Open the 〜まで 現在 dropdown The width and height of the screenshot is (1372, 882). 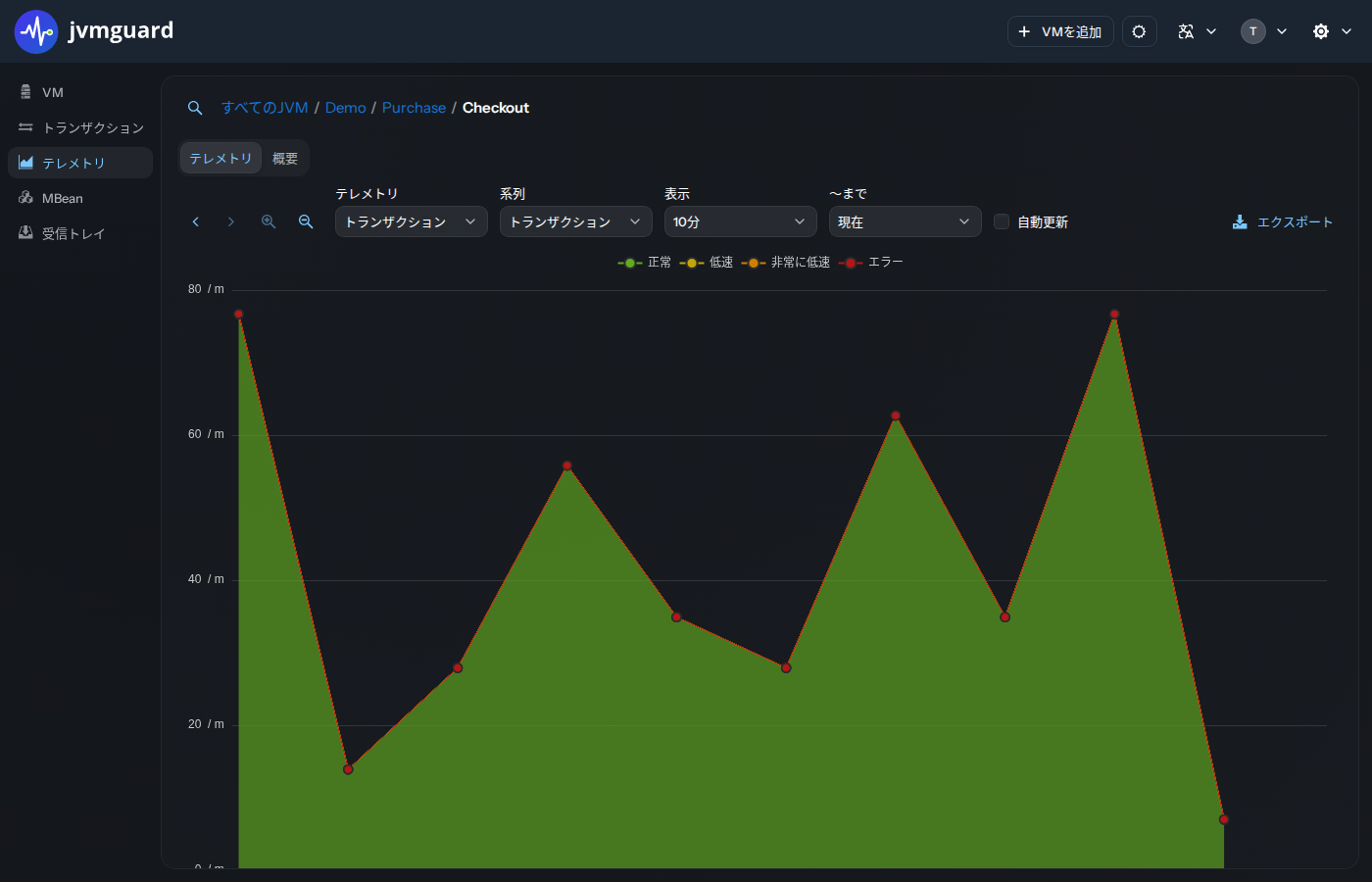pyautogui.click(x=906, y=221)
